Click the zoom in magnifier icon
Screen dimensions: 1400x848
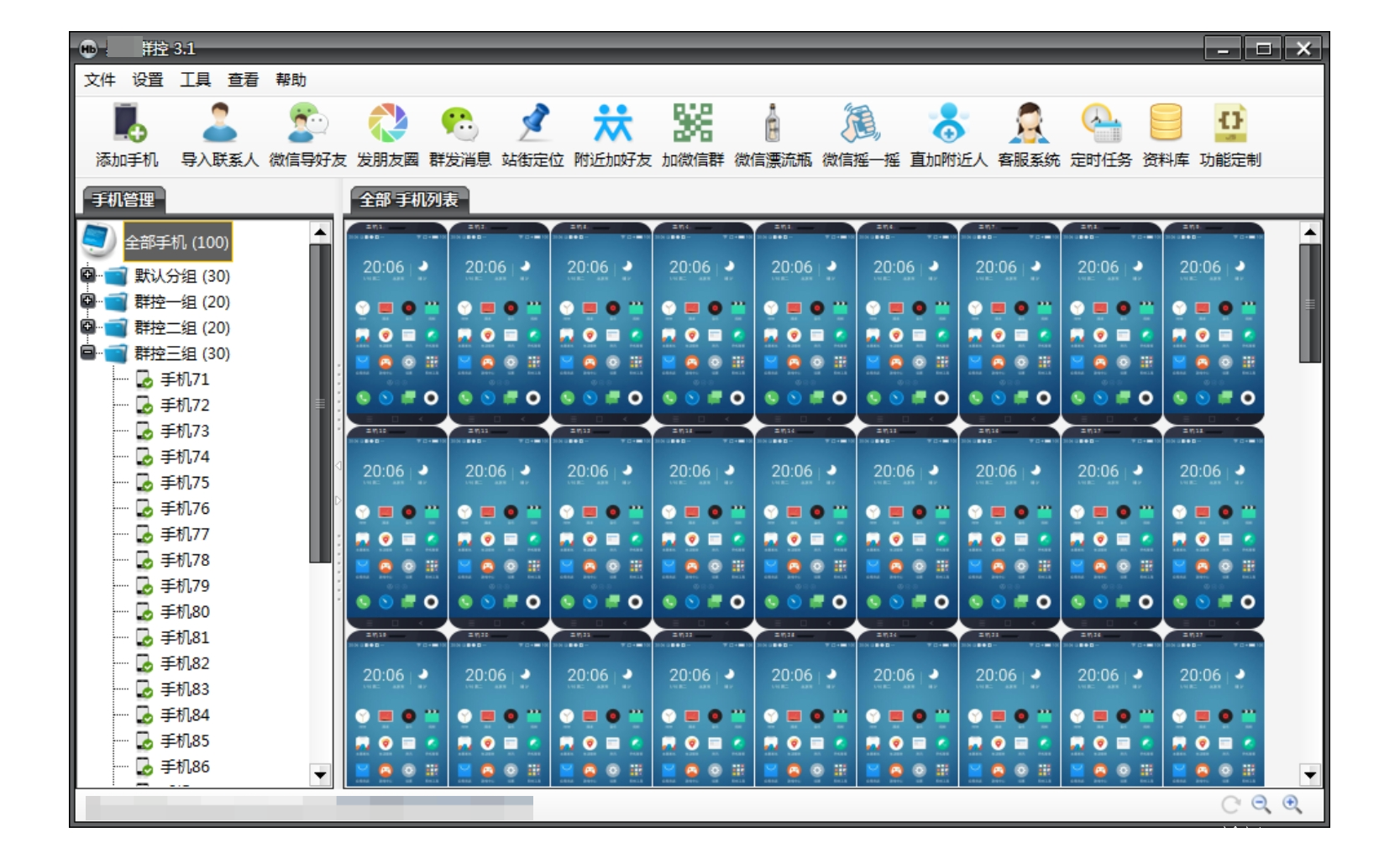1292,804
